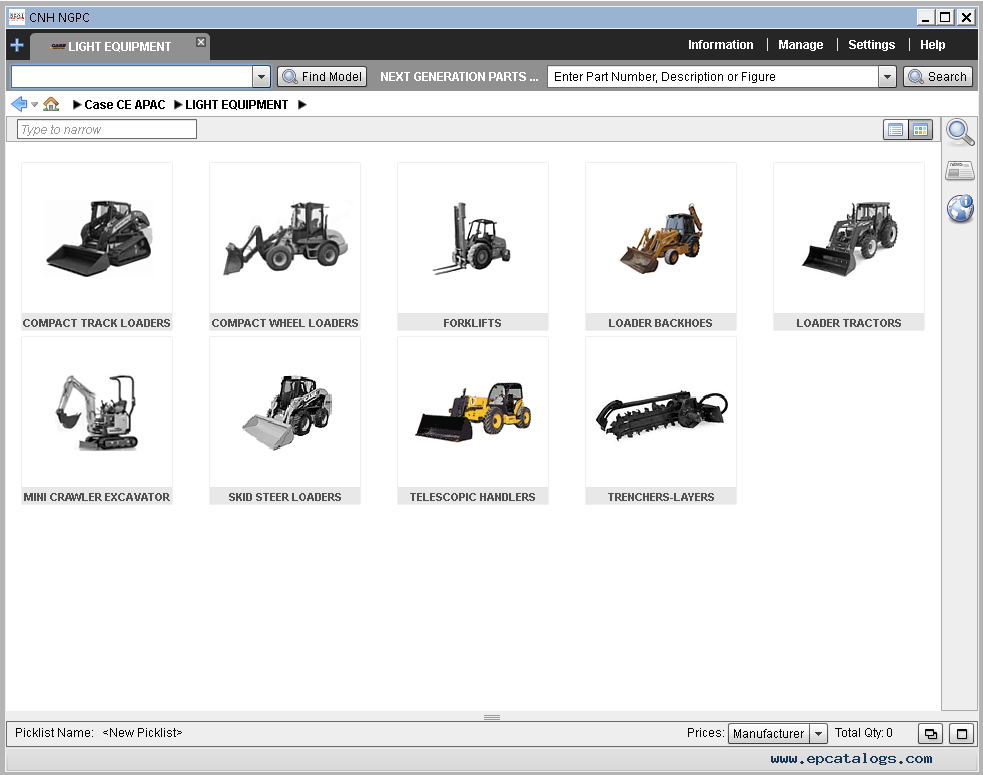Screen dimensions: 983x775
Task: Expand the arrow before Case CE APAC breadcrumb
Action: pos(77,105)
